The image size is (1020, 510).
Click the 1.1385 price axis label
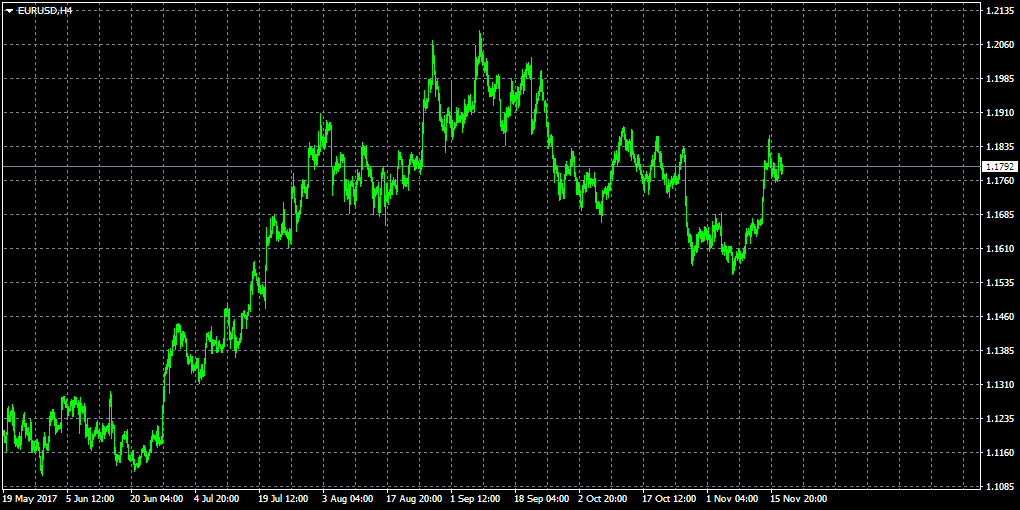pyautogui.click(x=999, y=351)
